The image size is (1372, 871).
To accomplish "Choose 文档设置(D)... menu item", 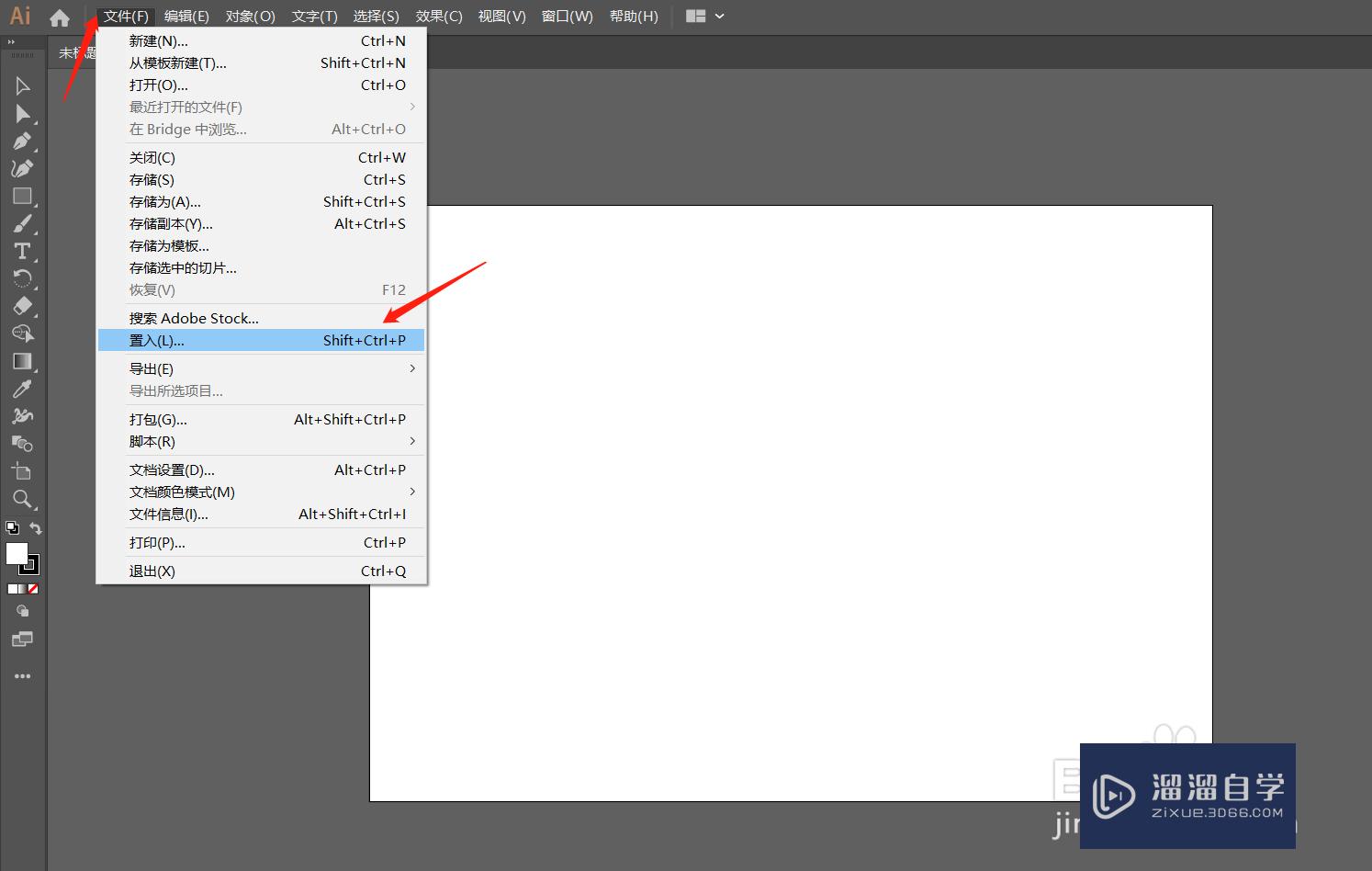I will (261, 469).
